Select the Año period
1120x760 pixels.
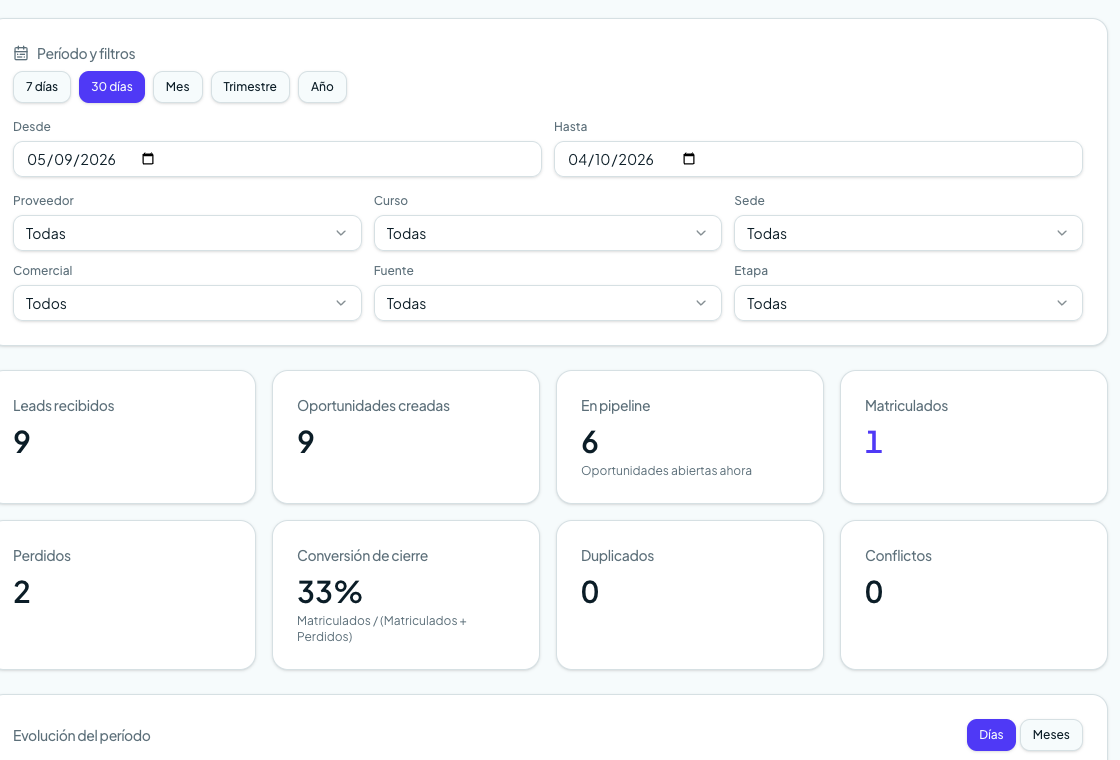point(322,87)
